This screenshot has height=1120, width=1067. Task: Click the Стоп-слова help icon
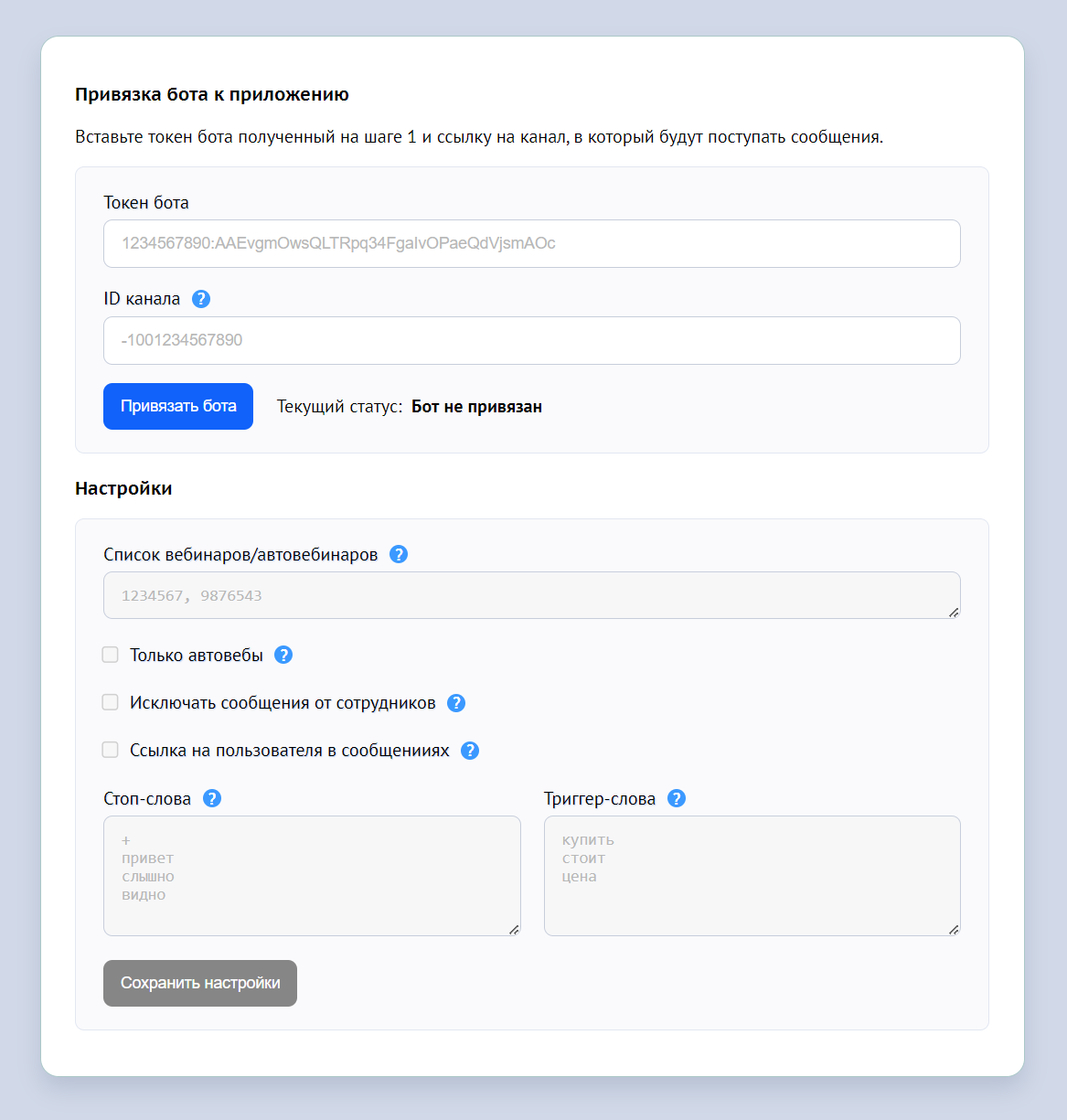coord(212,798)
